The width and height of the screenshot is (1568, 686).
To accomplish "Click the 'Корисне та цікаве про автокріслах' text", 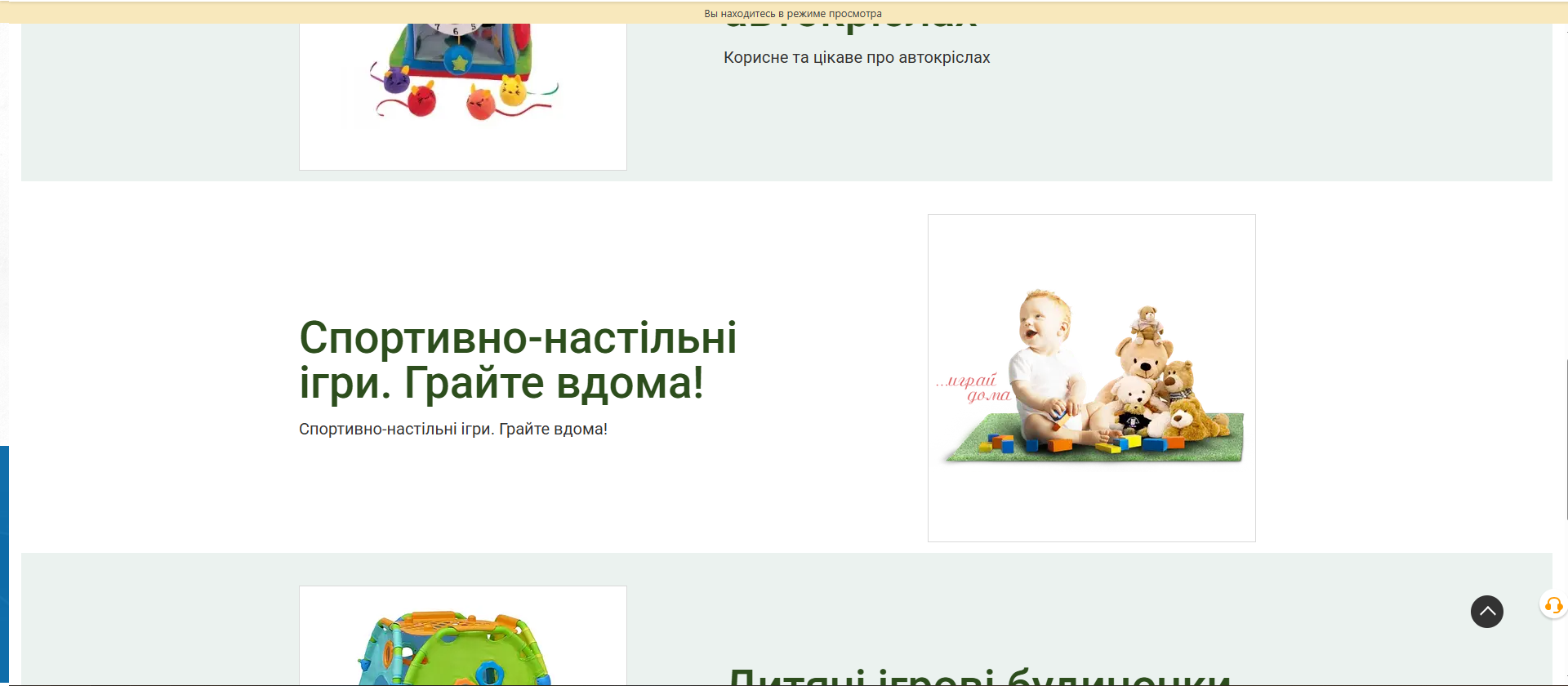I will click(x=856, y=58).
